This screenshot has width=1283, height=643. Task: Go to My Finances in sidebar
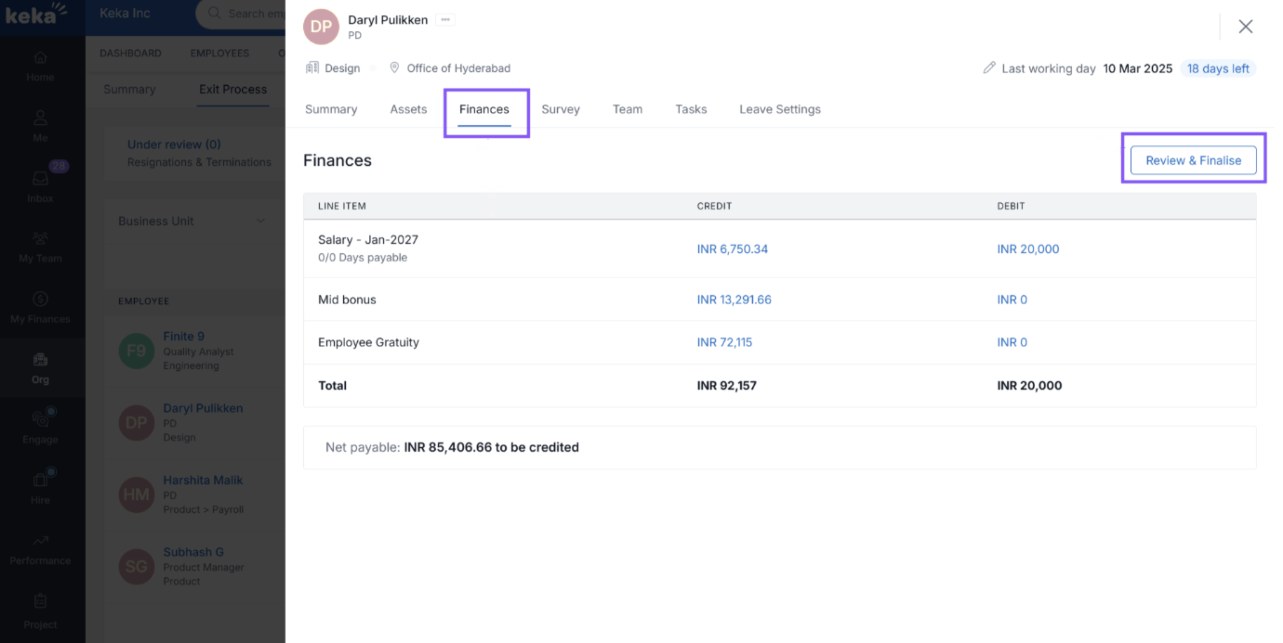pyautogui.click(x=41, y=305)
